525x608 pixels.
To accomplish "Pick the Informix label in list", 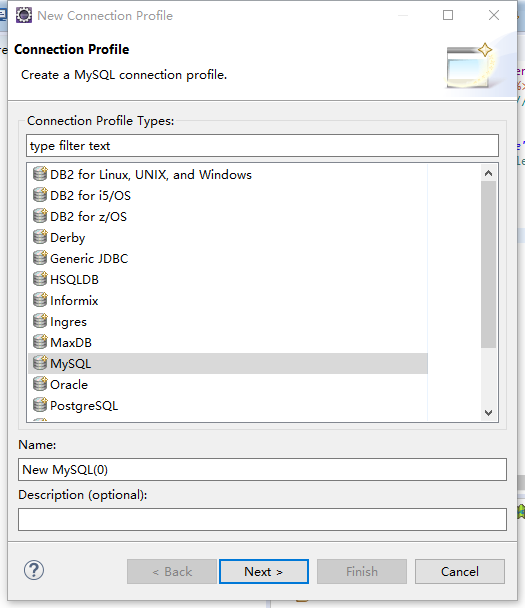I will (x=74, y=301).
